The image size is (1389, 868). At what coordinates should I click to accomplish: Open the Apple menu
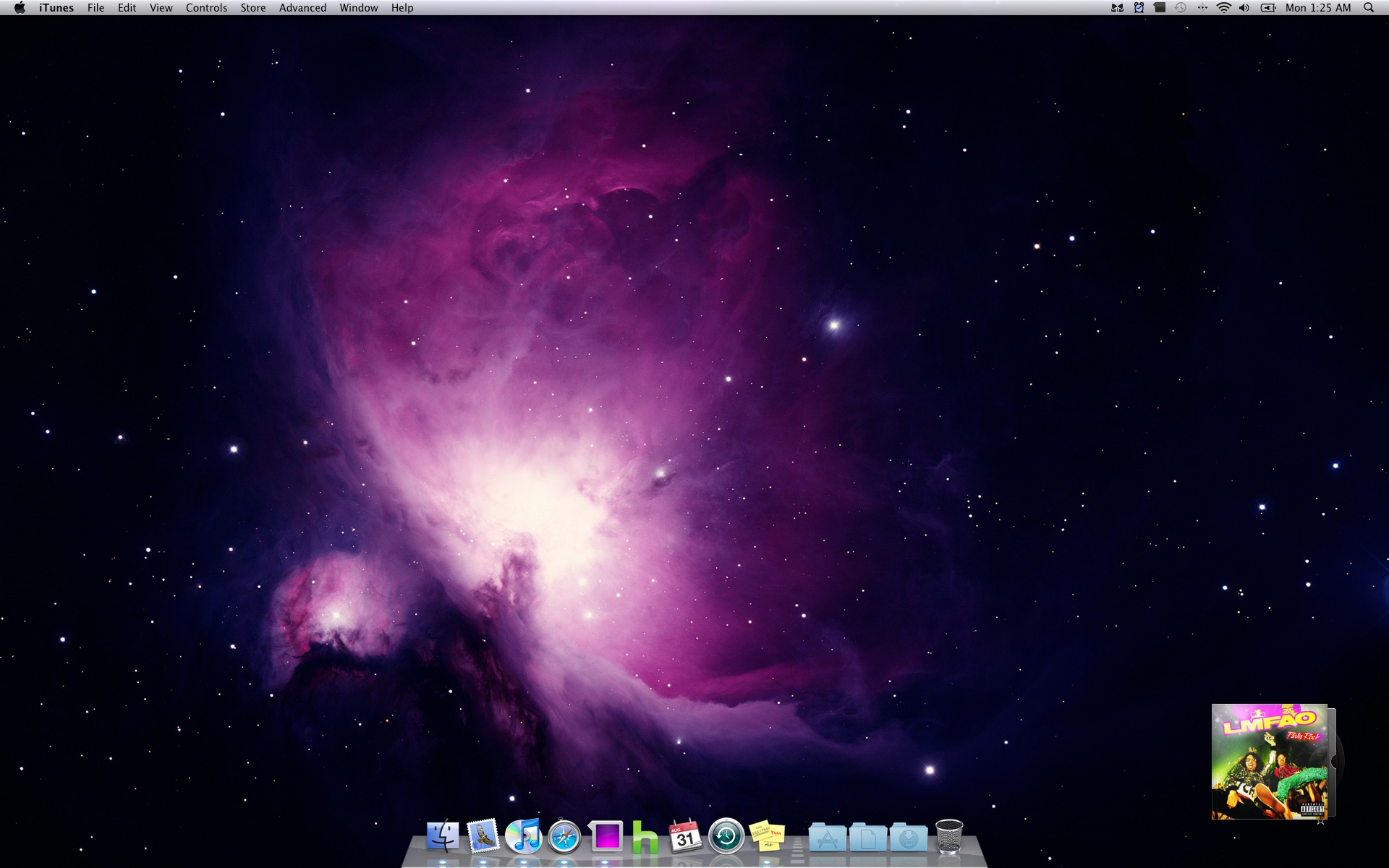[20, 8]
